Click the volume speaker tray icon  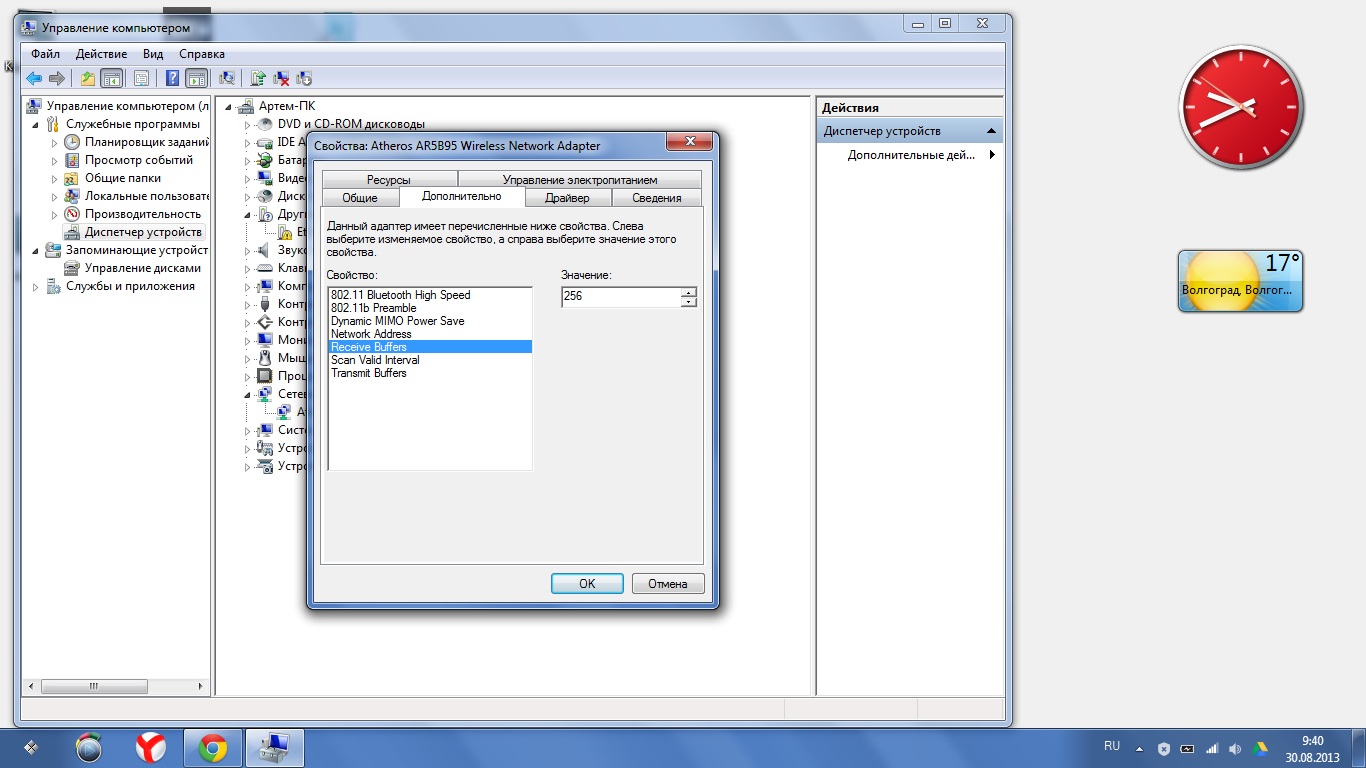coord(1236,748)
